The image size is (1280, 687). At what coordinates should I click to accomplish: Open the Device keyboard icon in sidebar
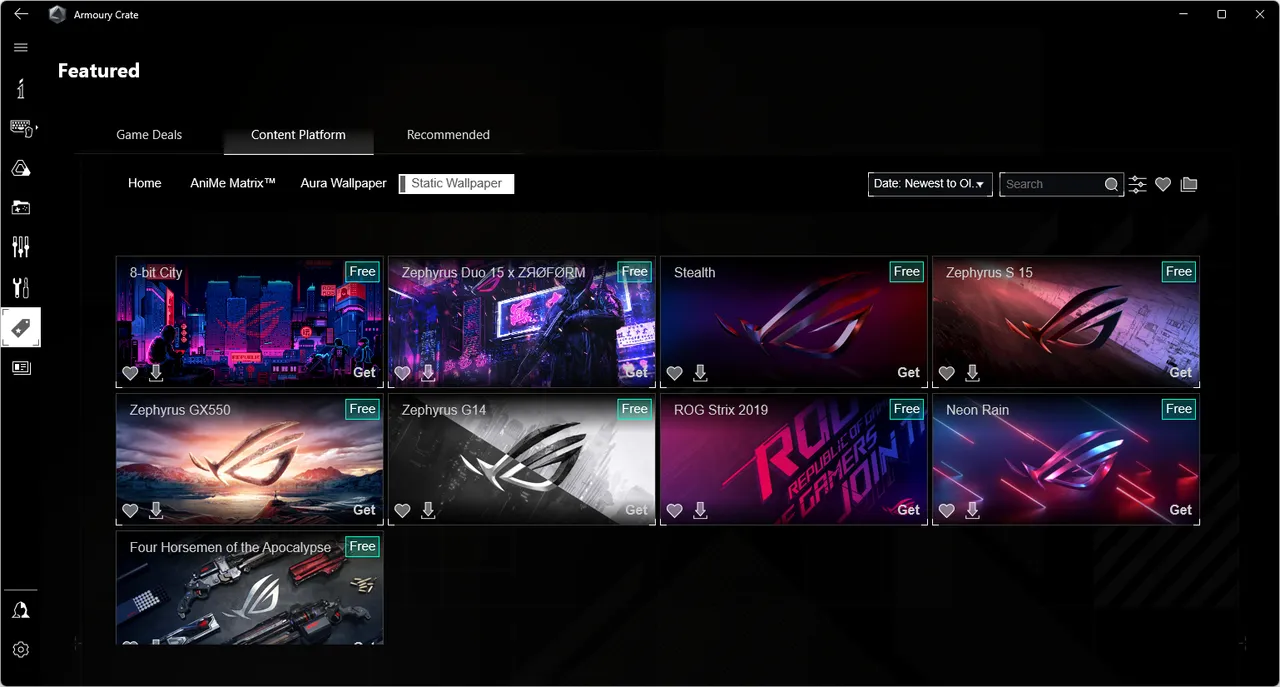(x=21, y=128)
